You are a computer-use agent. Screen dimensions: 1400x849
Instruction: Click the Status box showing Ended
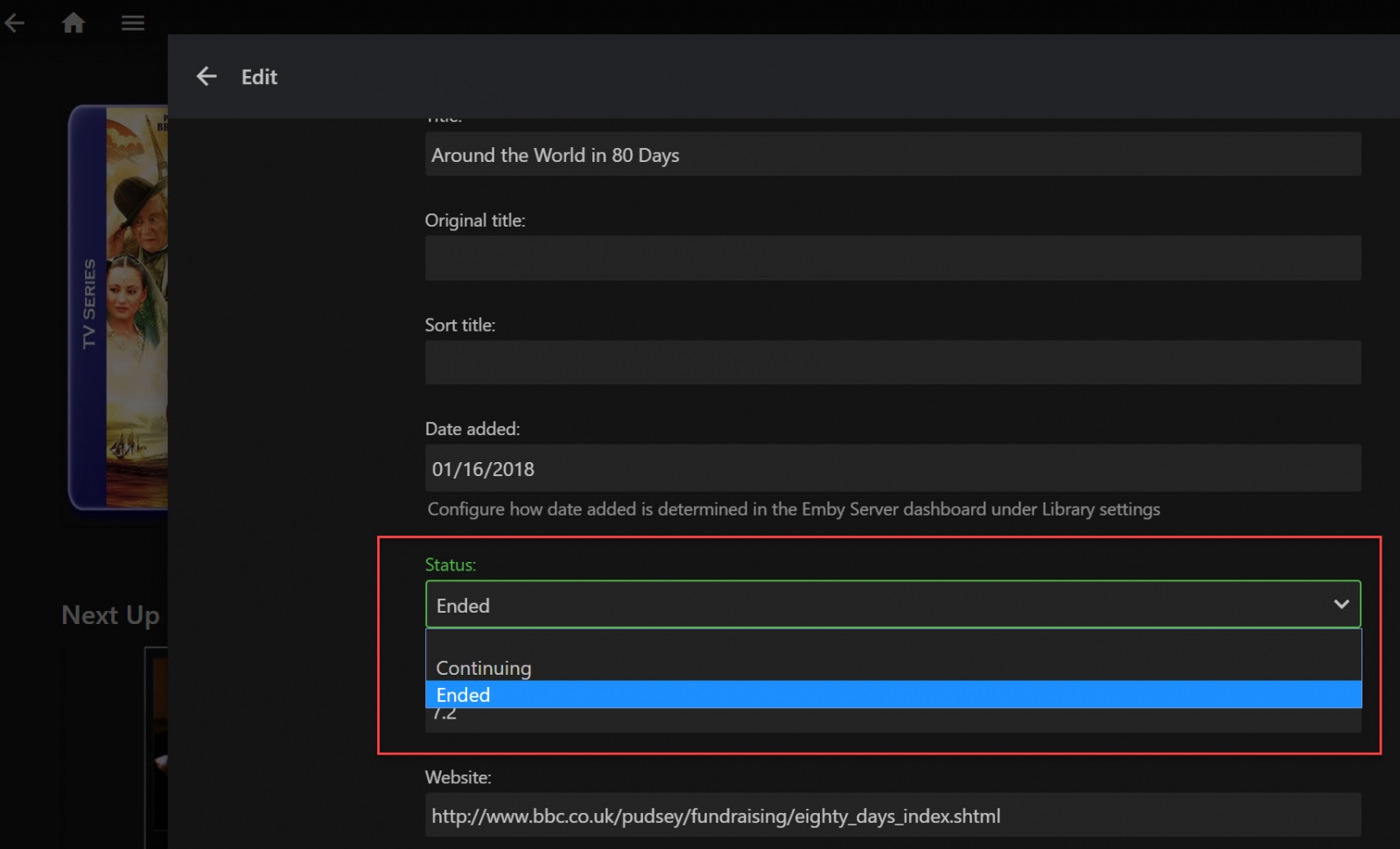click(875, 605)
